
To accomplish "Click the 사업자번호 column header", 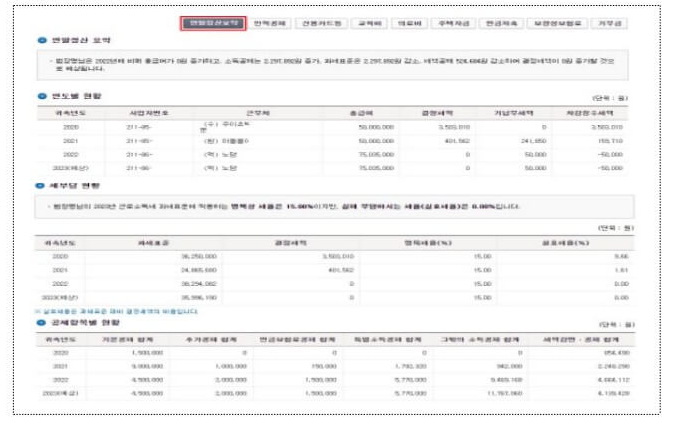I will coord(149,113).
